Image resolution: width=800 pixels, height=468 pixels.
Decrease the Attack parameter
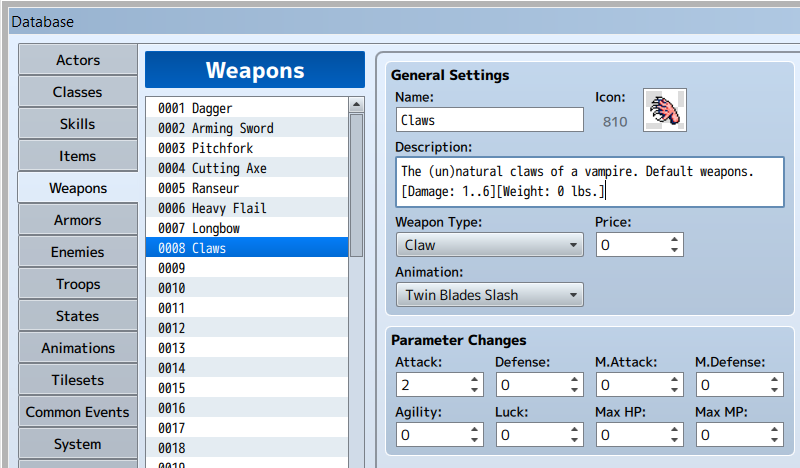tap(474, 390)
